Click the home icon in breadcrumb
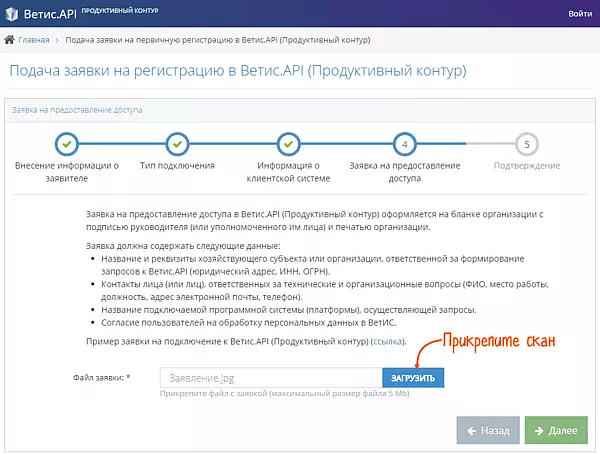 click(10, 40)
